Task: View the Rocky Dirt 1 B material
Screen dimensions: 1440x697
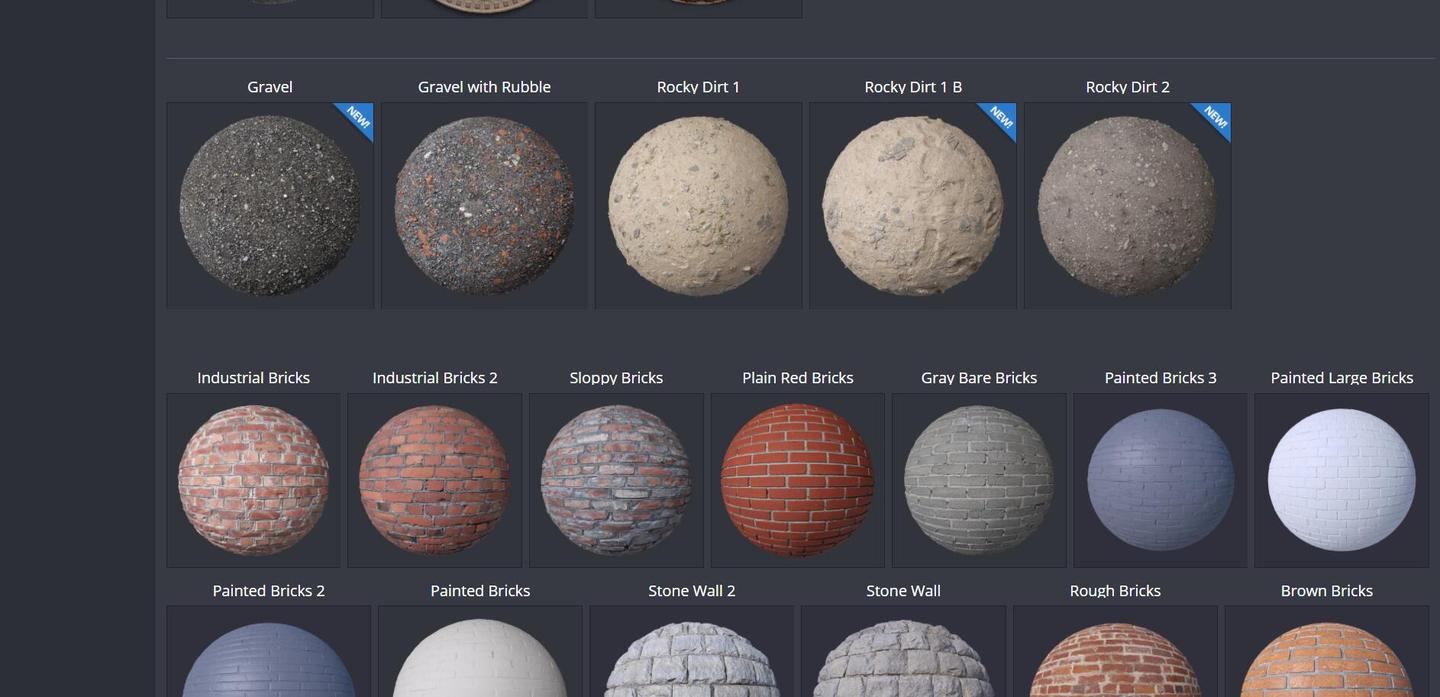Action: [912, 205]
